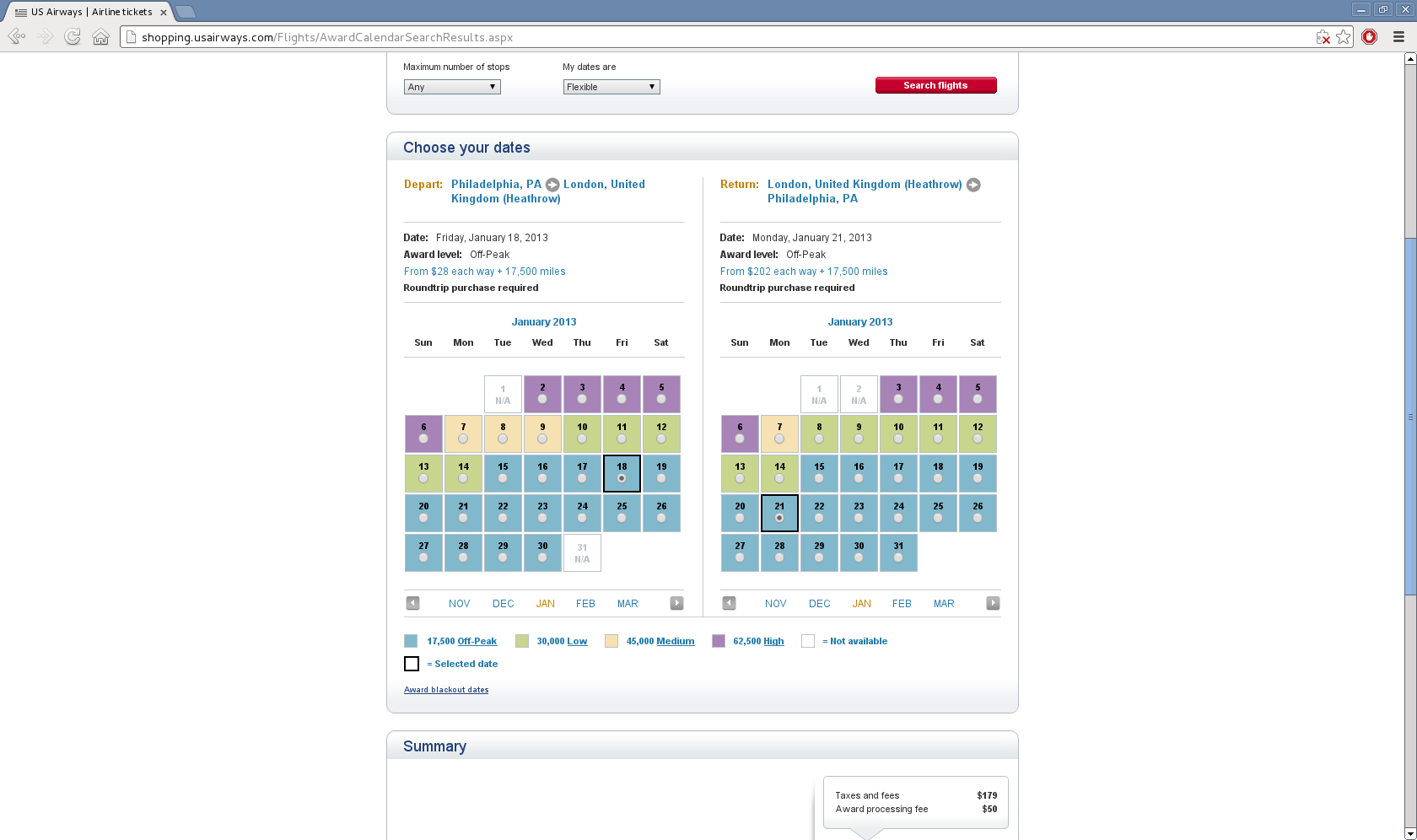Open Maximum number of stops dropdown

(452, 87)
